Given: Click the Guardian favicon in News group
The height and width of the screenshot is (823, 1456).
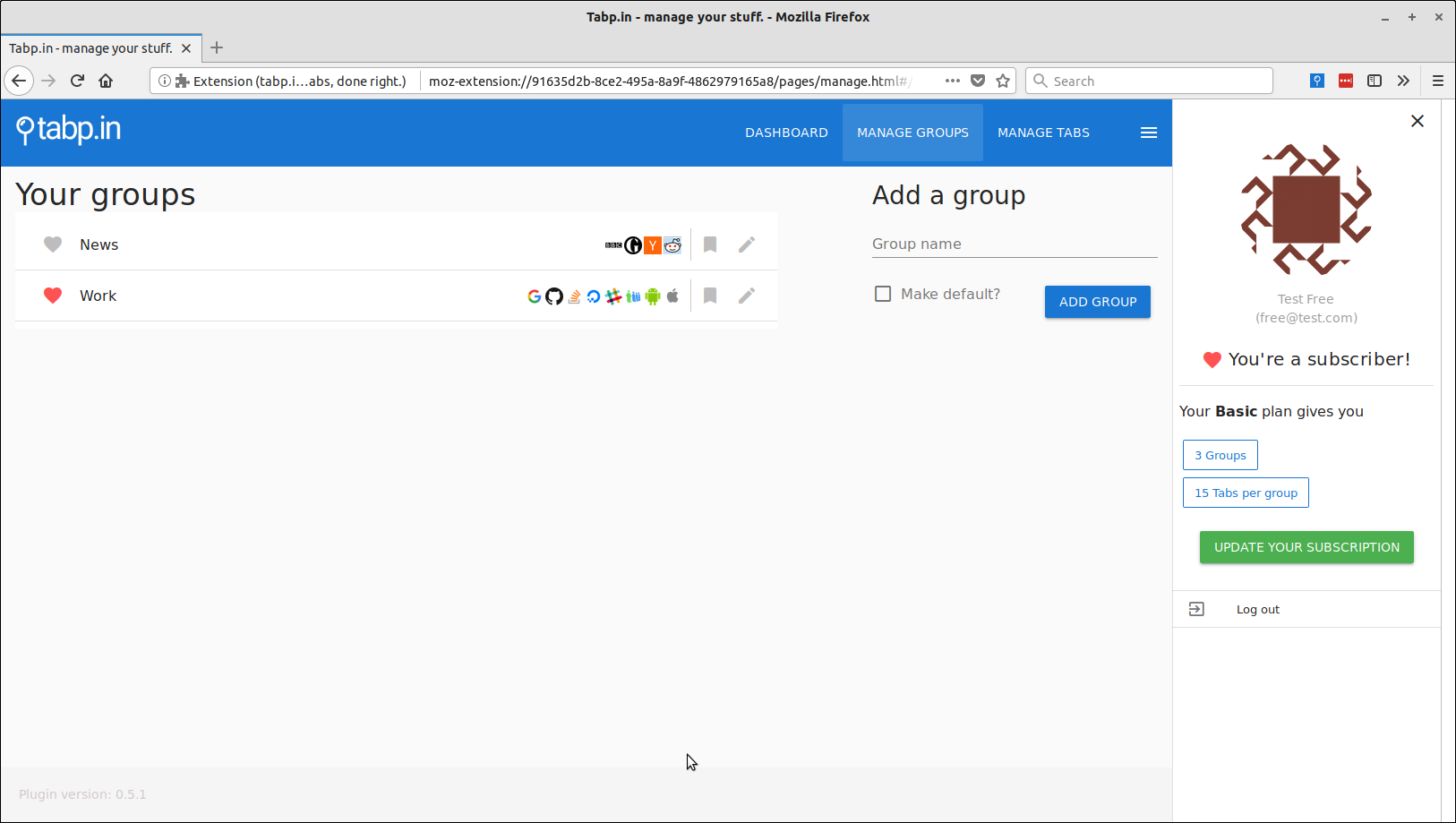Looking at the screenshot, I should 633,244.
